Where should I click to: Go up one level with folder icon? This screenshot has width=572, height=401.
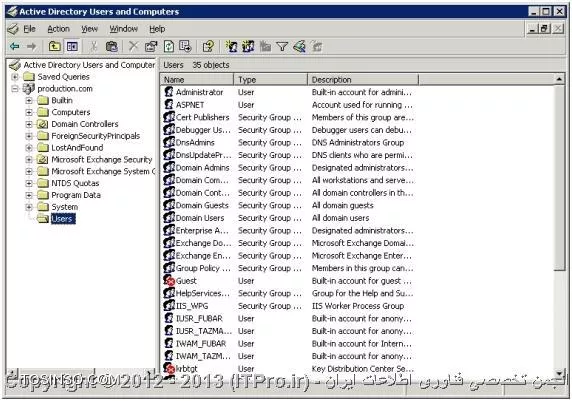click(x=55, y=46)
